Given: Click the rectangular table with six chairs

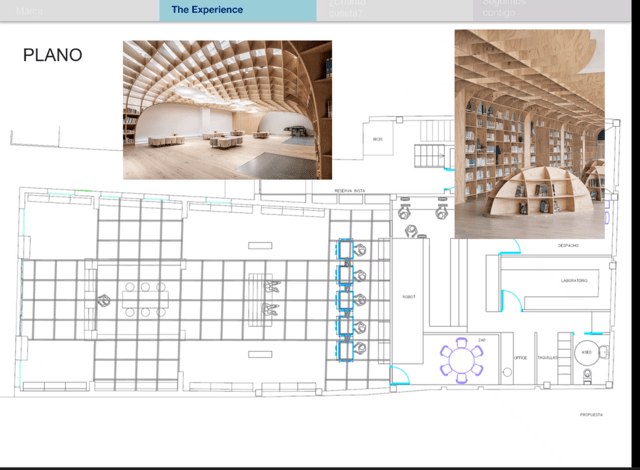Looking at the screenshot, I should pyautogui.click(x=146, y=298).
